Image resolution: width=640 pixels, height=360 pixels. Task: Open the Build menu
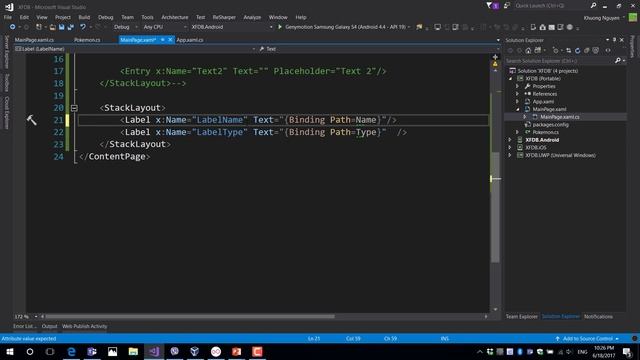coord(84,17)
